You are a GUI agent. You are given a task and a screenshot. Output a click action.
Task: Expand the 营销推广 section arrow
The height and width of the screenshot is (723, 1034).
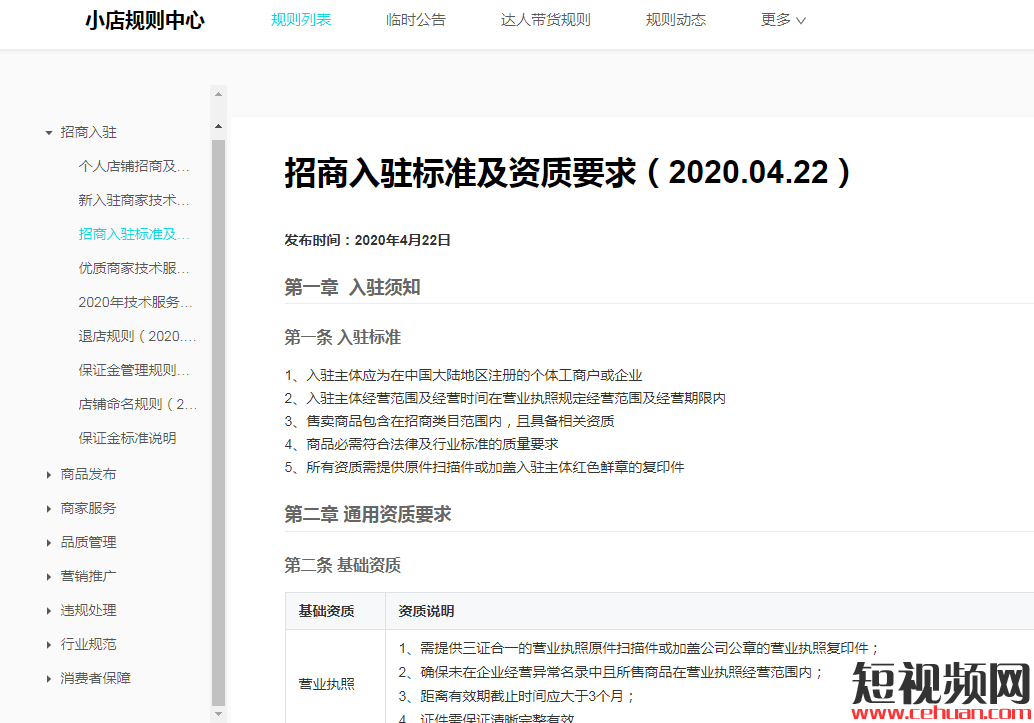tap(49, 577)
